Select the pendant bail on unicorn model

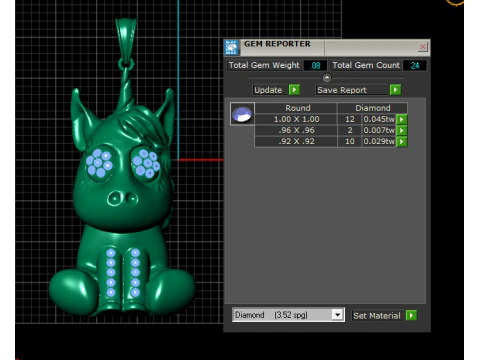pyautogui.click(x=126, y=39)
